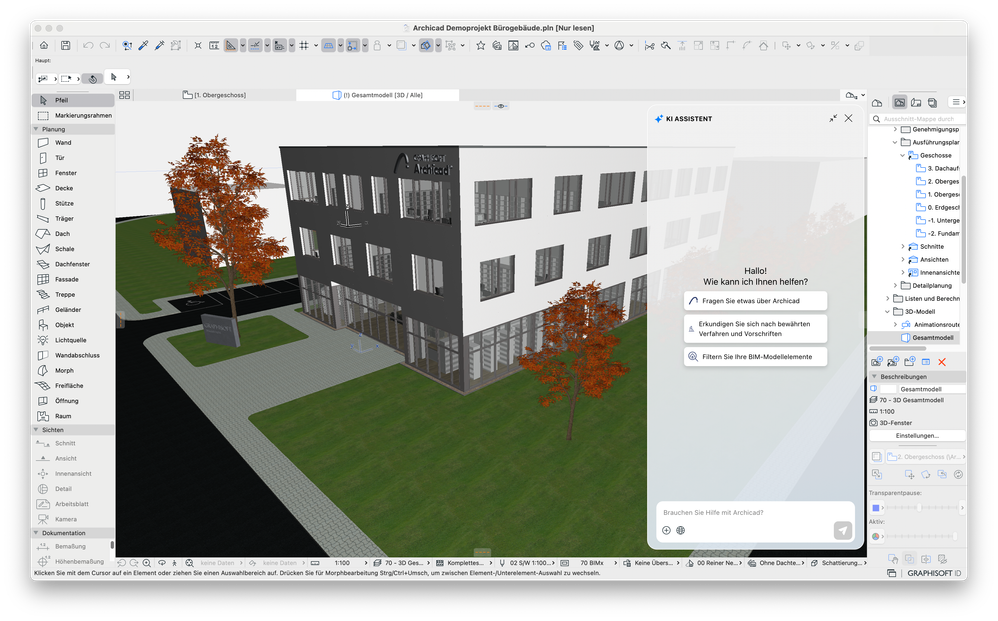Switch navigator to the Publisher sets icon
The width and height of the screenshot is (998, 621).
[932, 102]
